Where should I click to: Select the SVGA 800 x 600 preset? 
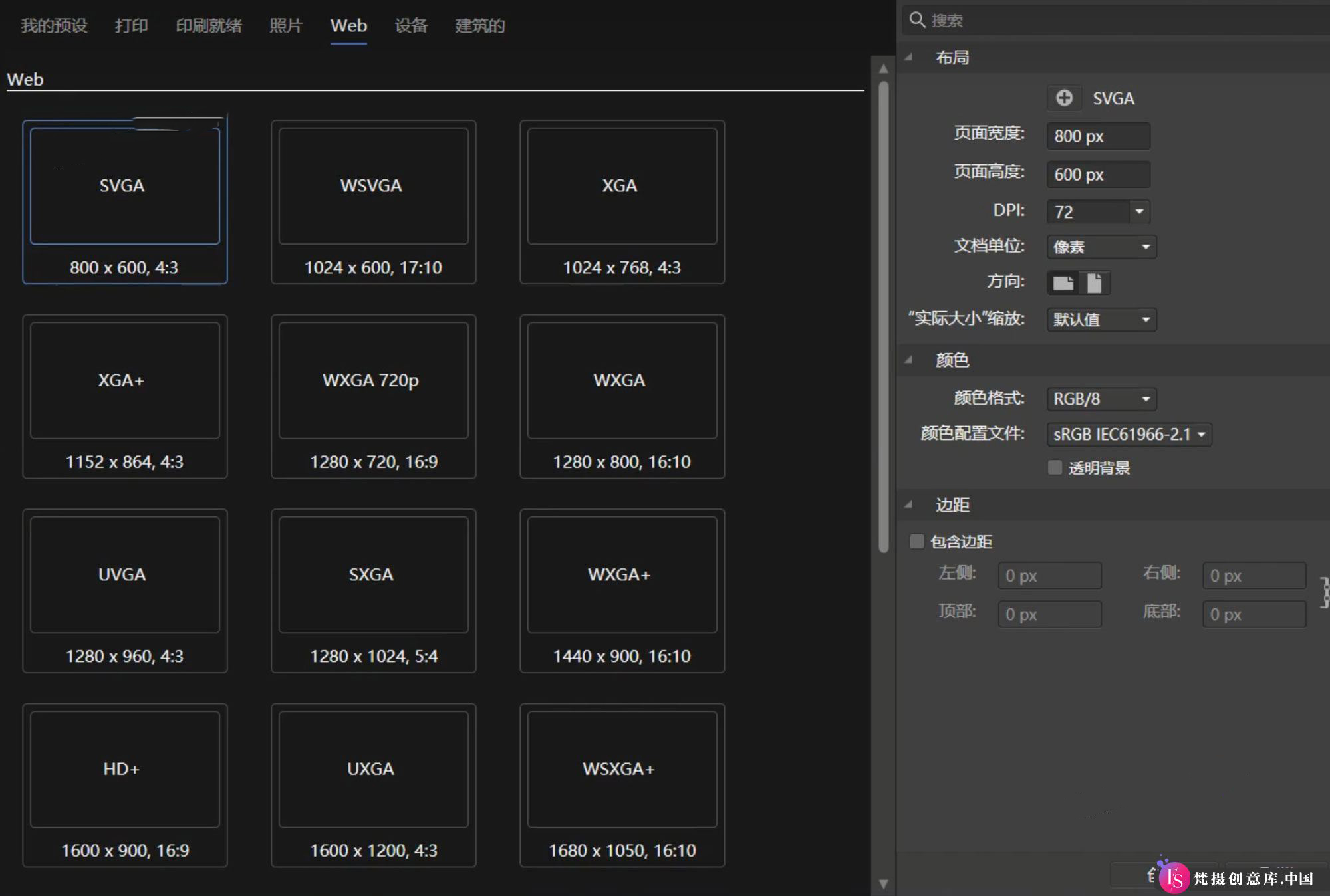tap(125, 202)
